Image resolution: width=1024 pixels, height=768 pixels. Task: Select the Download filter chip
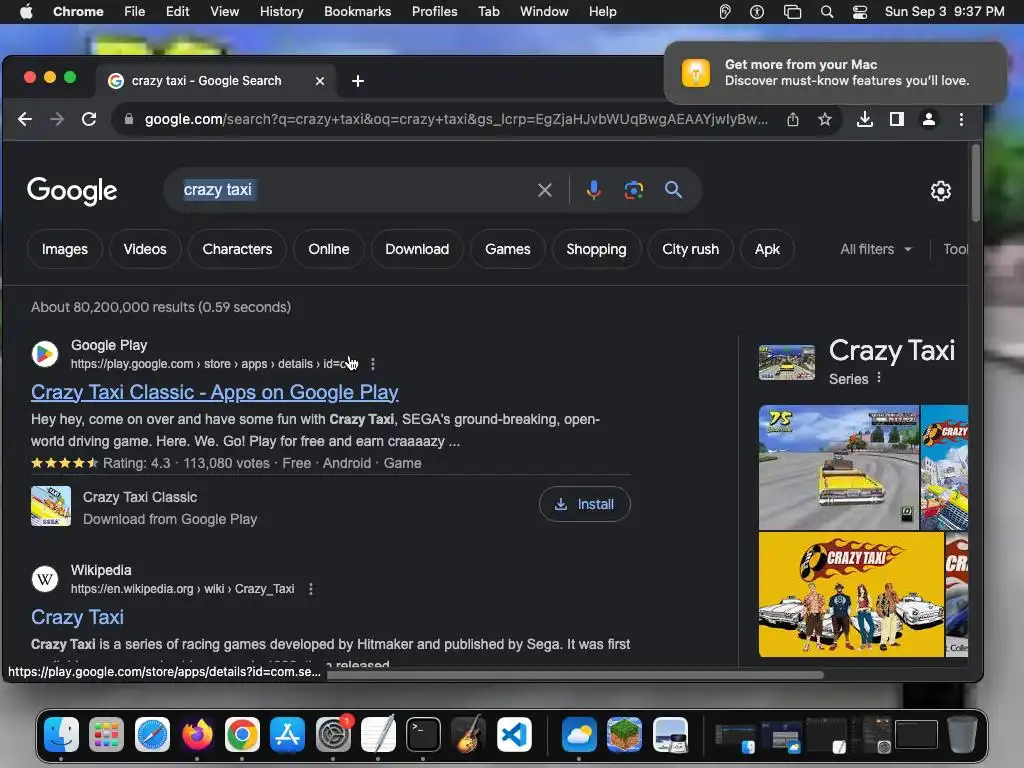click(417, 249)
